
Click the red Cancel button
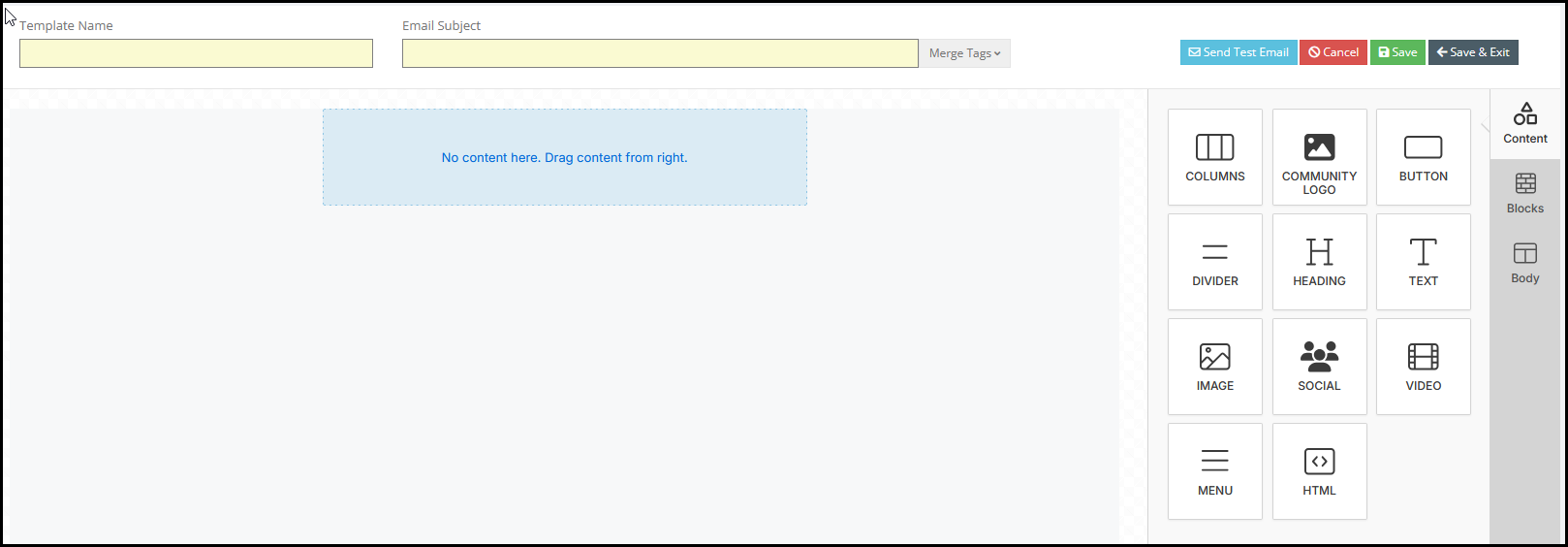pyautogui.click(x=1333, y=52)
